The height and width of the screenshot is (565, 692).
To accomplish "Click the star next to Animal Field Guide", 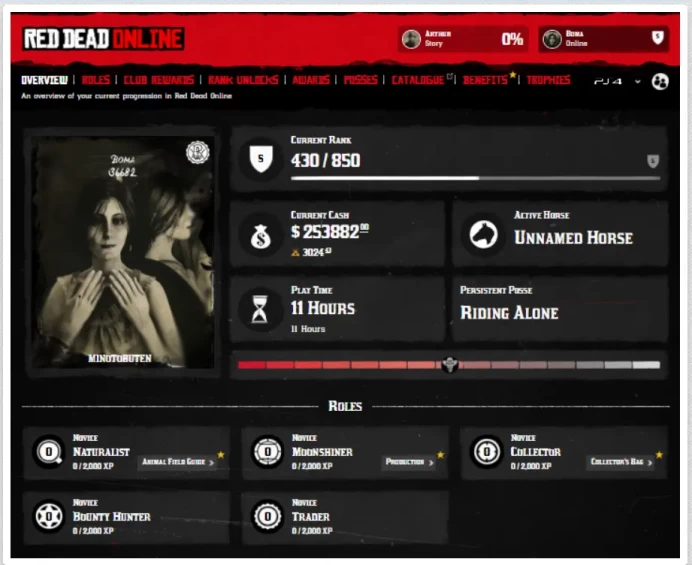I will pos(221,455).
